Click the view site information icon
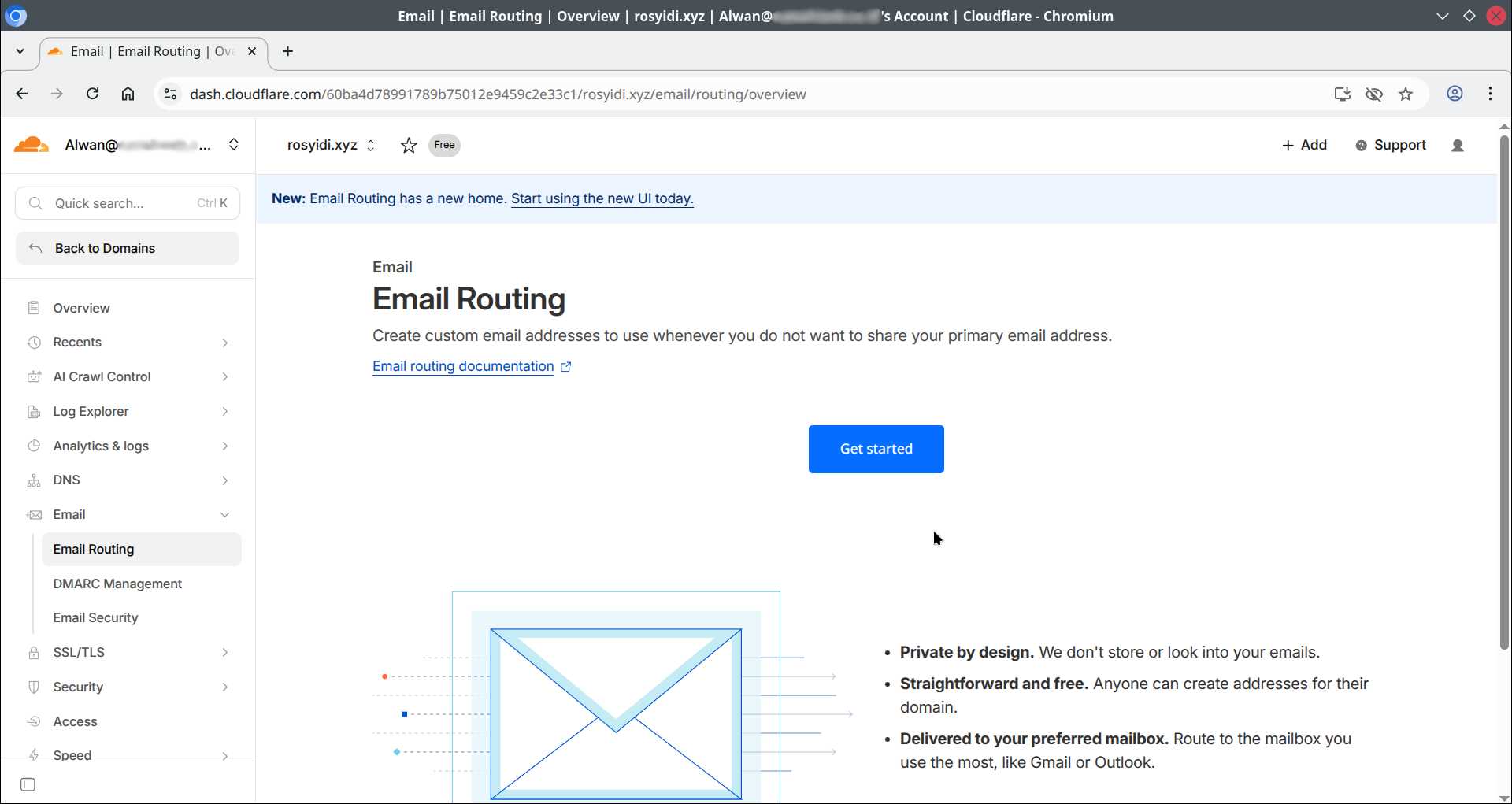The image size is (1512, 804). (x=170, y=94)
